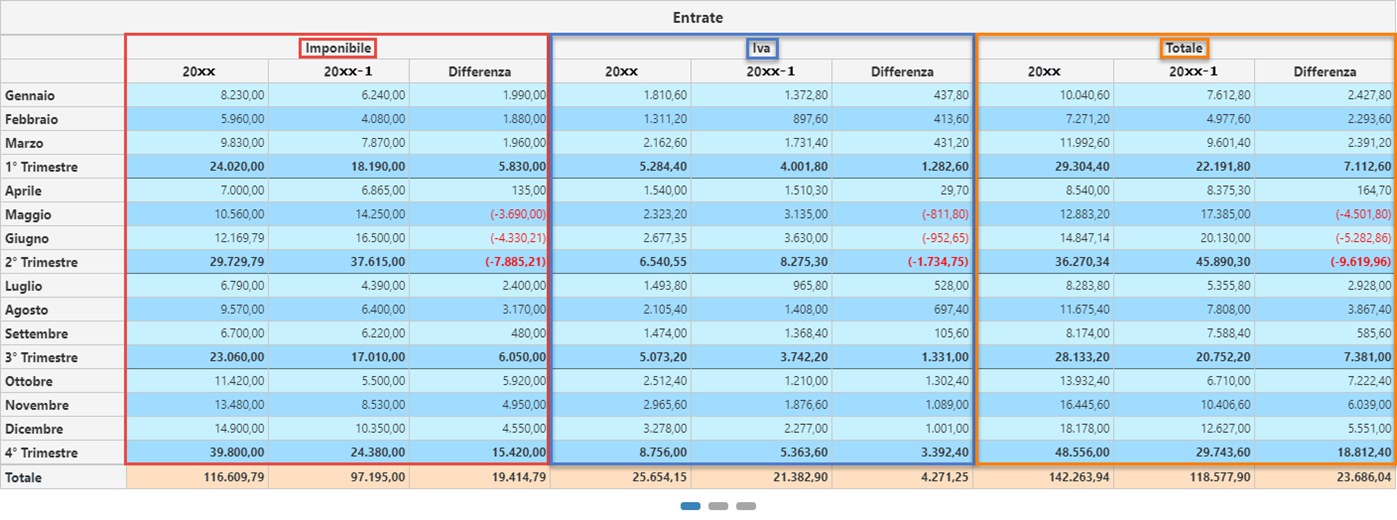Image resolution: width=1397 pixels, height=520 pixels.
Task: Select the Iva column group header
Action: 763,48
